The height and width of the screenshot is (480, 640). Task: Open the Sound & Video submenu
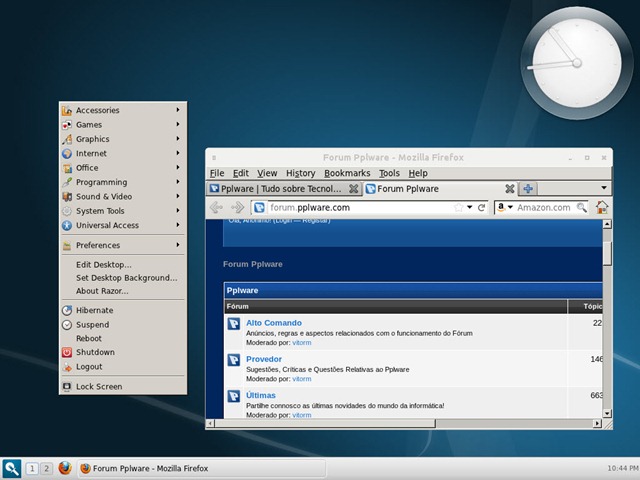(122, 196)
